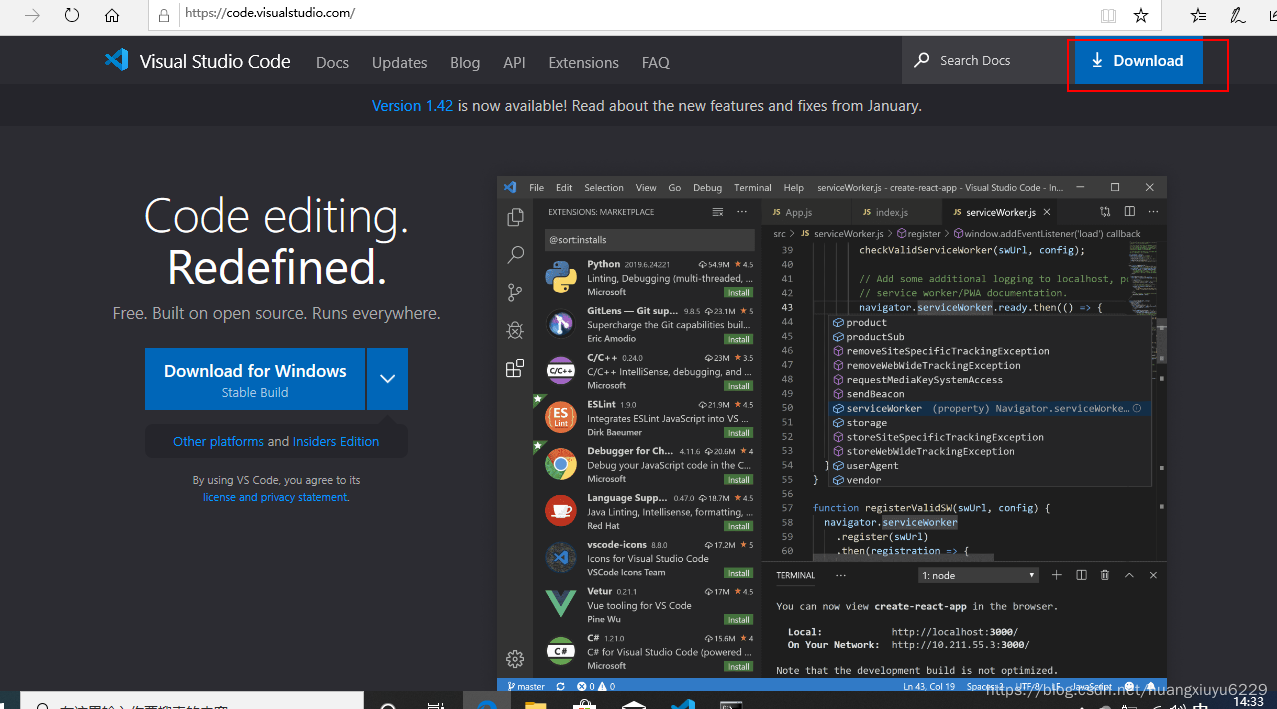Image resolution: width=1277 pixels, height=709 pixels.
Task: Click the Manage gear icon at sidebar bottom
Action: point(515,659)
